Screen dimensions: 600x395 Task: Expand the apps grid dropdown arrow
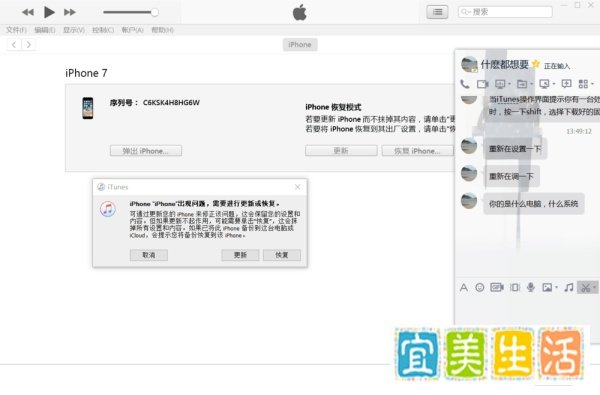click(592, 84)
